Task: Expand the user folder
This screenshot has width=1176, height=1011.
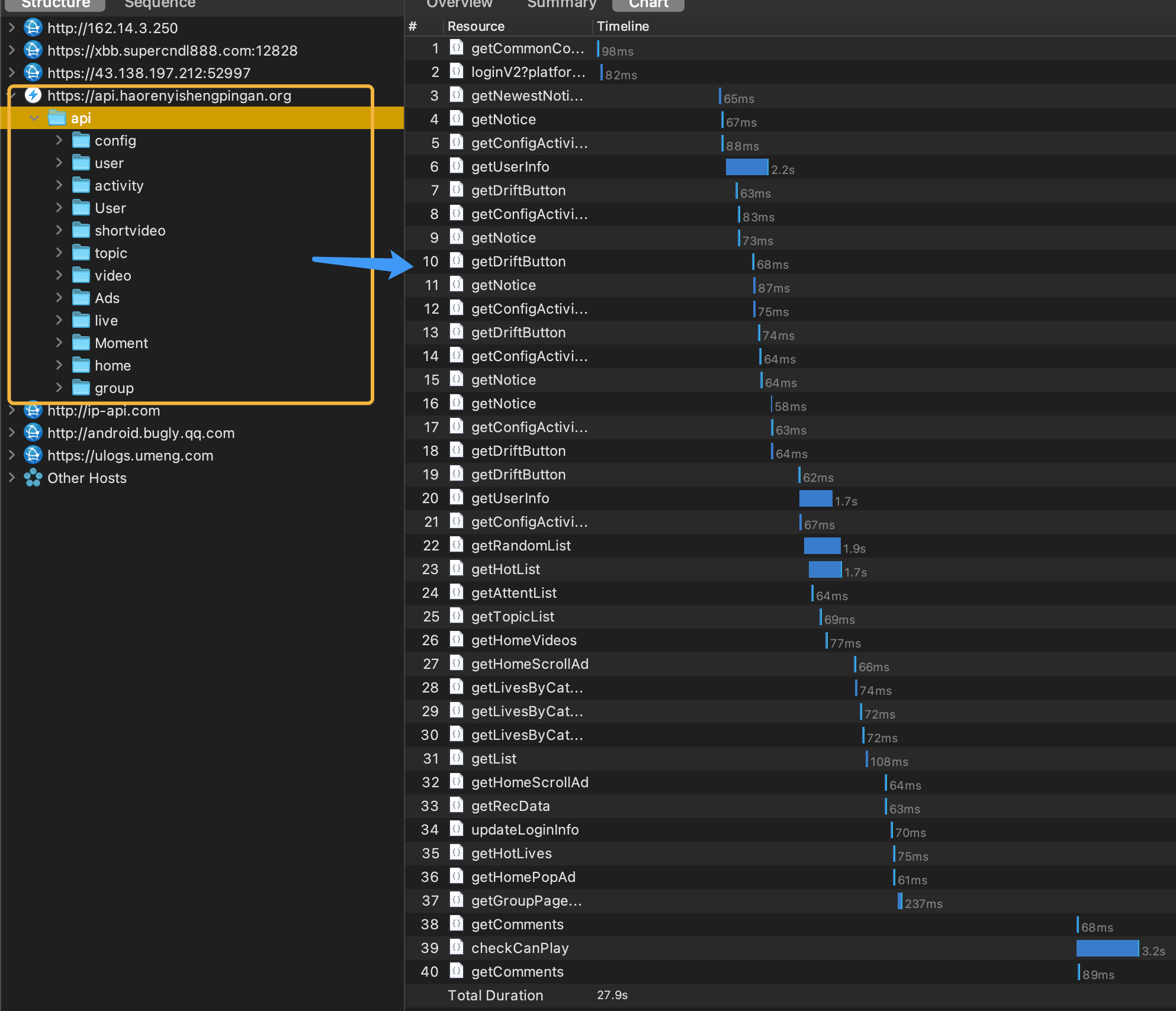Action: (59, 163)
